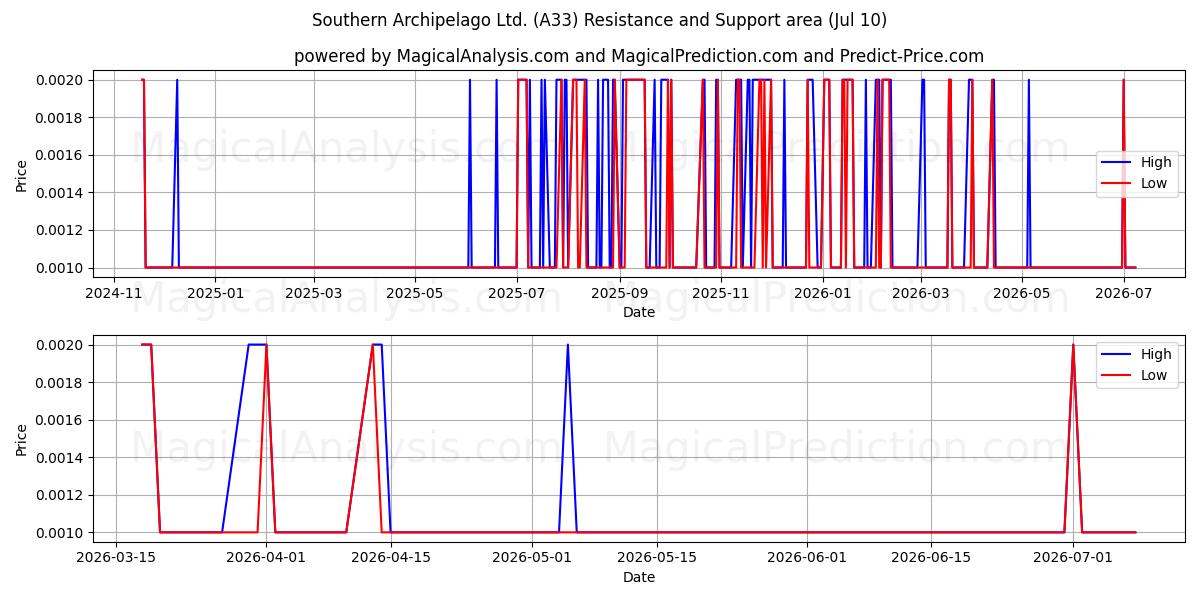Click the top chart's 2024-11 tick label
1200x600 pixels.
[113, 293]
